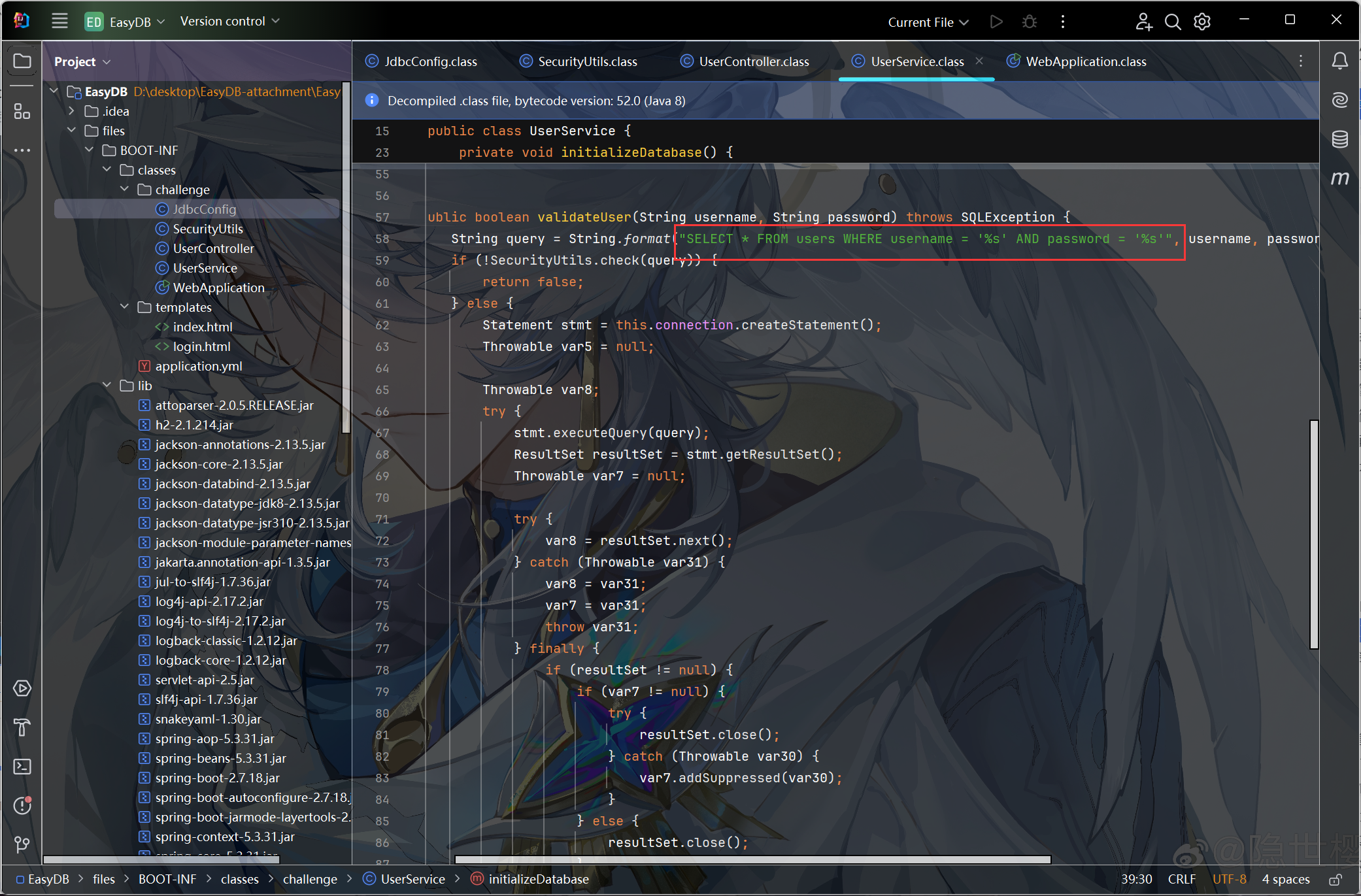The width and height of the screenshot is (1361, 896).
Task: Open the Build hammer tool window
Action: coord(22,727)
